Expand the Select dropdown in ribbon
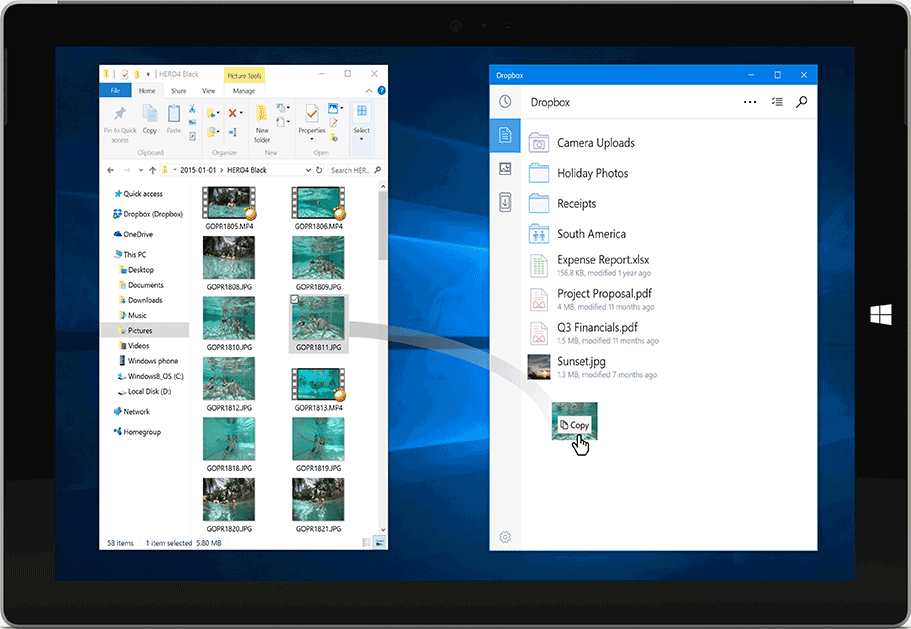The width and height of the screenshot is (911, 629). pos(361,138)
